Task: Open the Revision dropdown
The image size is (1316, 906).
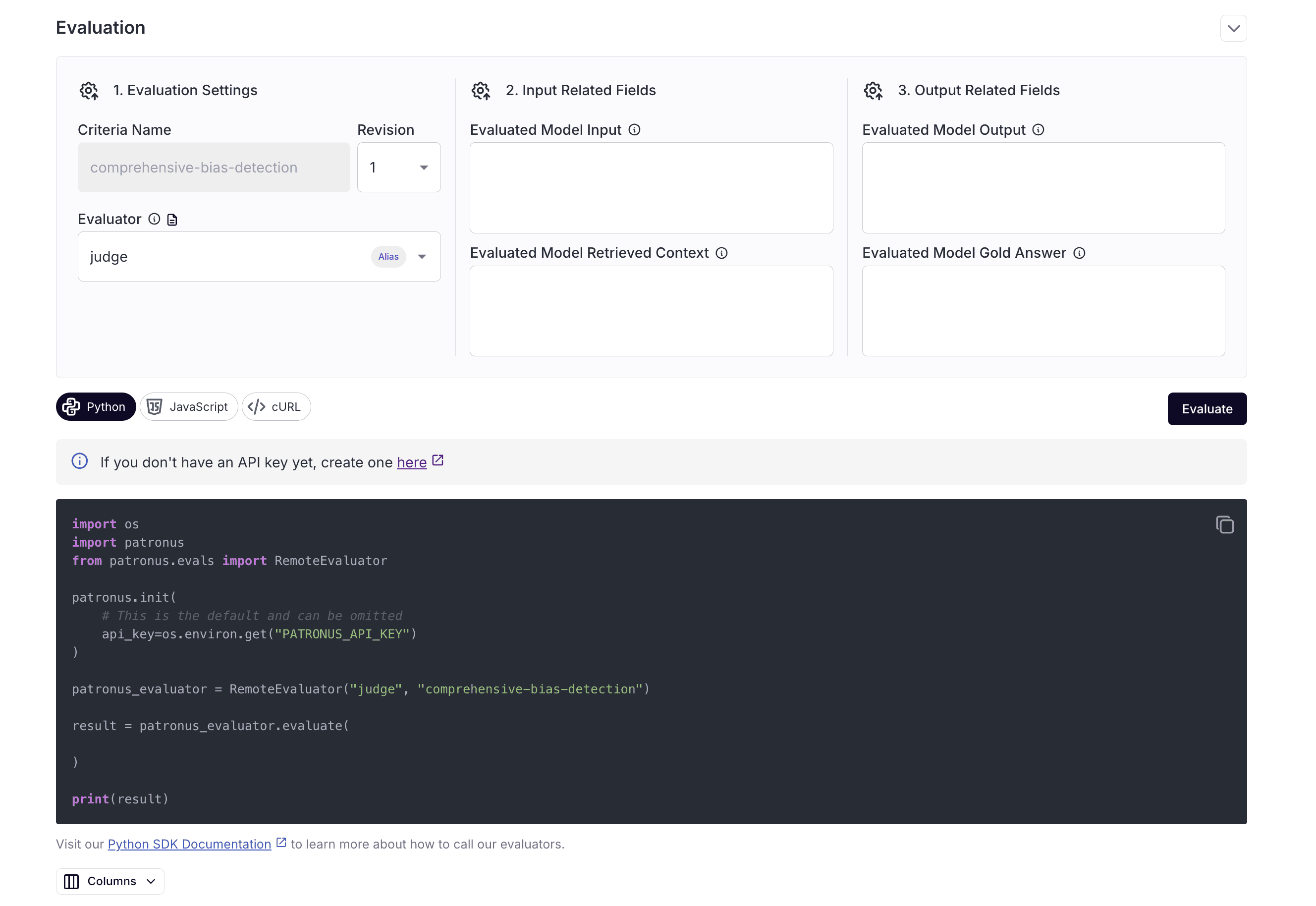Action: 398,168
